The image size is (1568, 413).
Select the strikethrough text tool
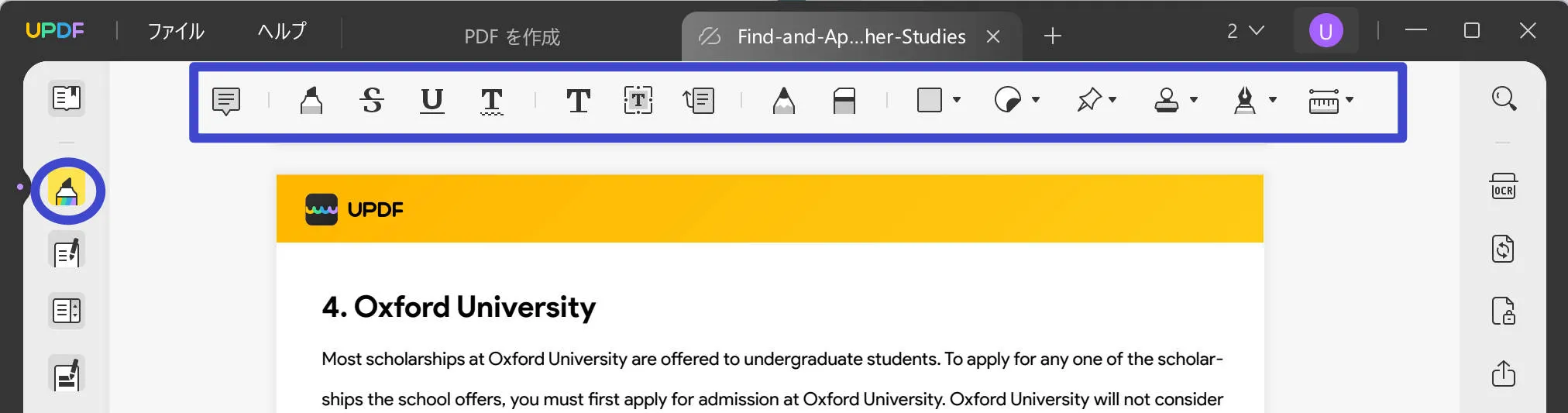372,100
